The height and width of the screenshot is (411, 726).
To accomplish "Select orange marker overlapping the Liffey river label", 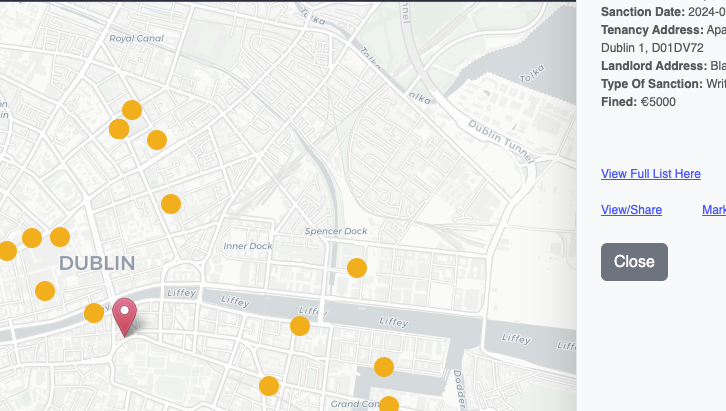I will click(300, 326).
